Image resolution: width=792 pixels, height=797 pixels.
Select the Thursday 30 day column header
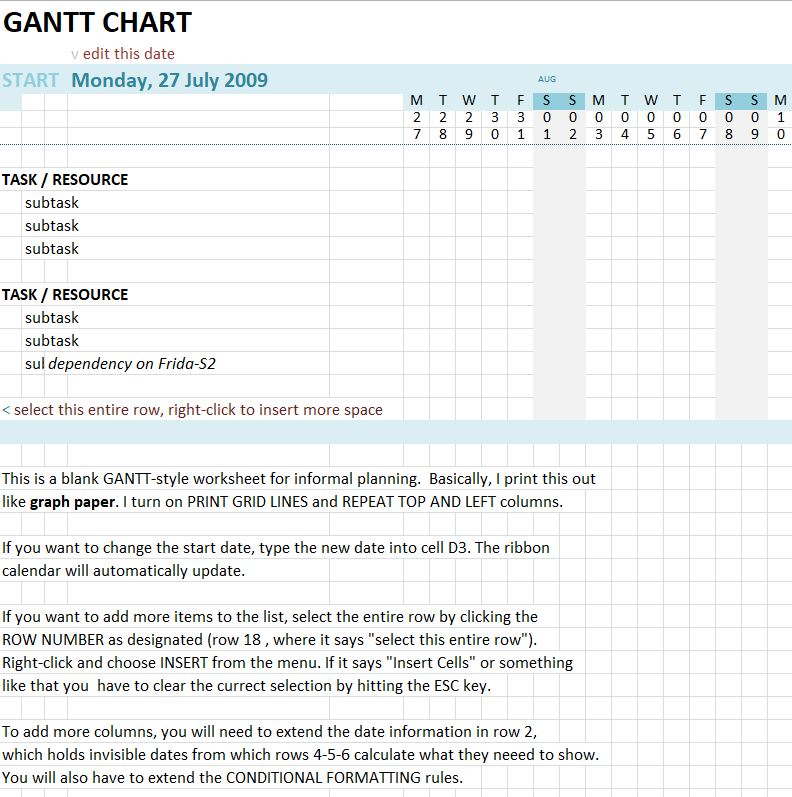pos(494,117)
